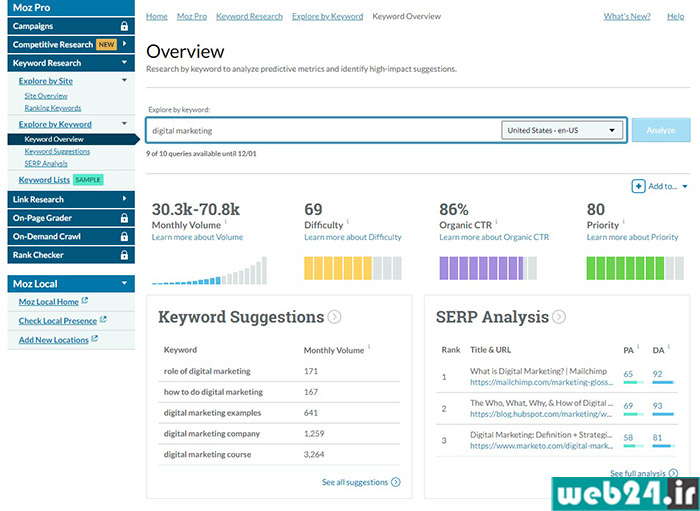The height and width of the screenshot is (511, 700).
Task: Click the external link icon beside Moz Local Home
Action: pos(85,301)
